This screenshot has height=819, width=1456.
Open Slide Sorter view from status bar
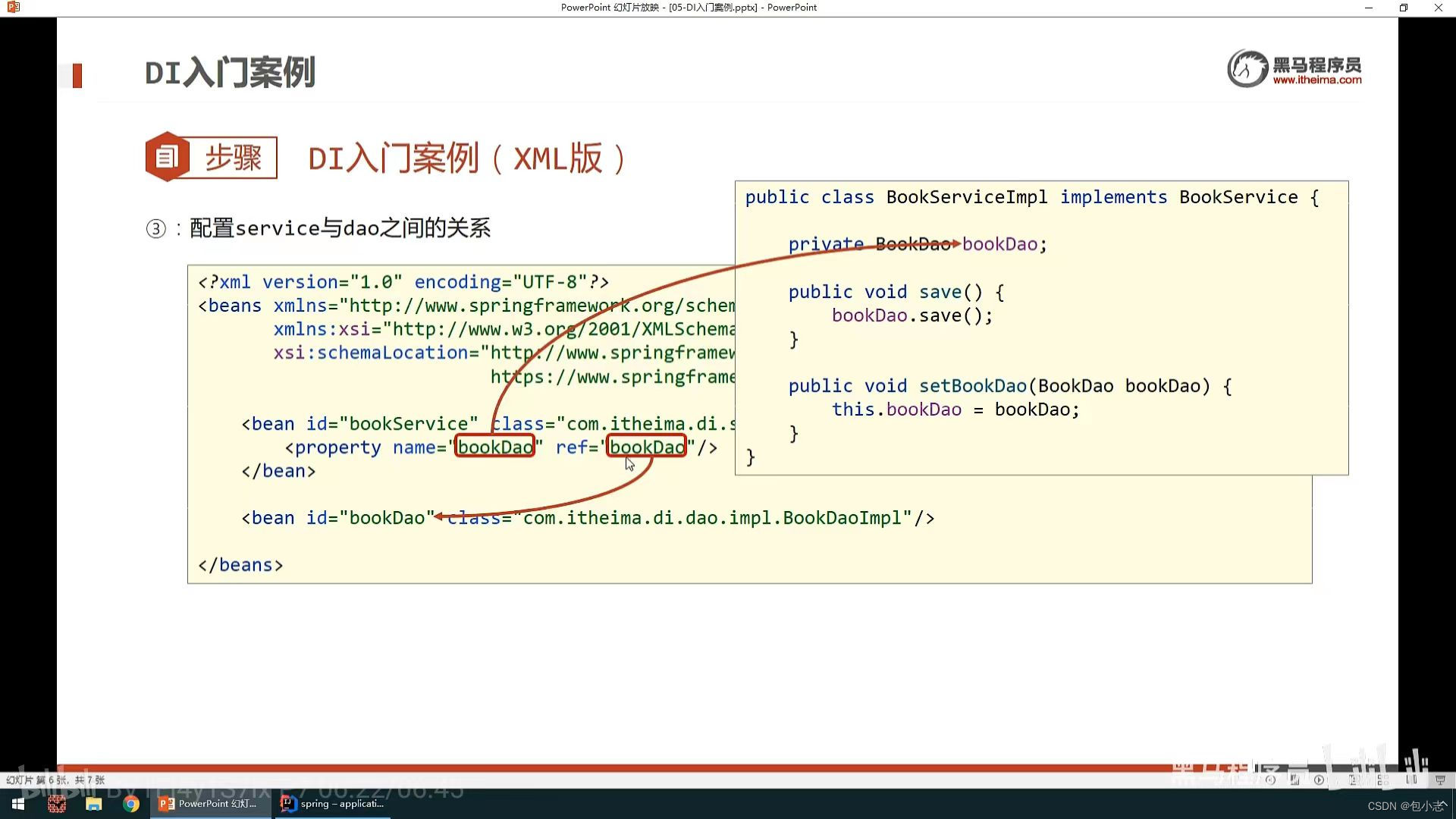pos(1382,780)
